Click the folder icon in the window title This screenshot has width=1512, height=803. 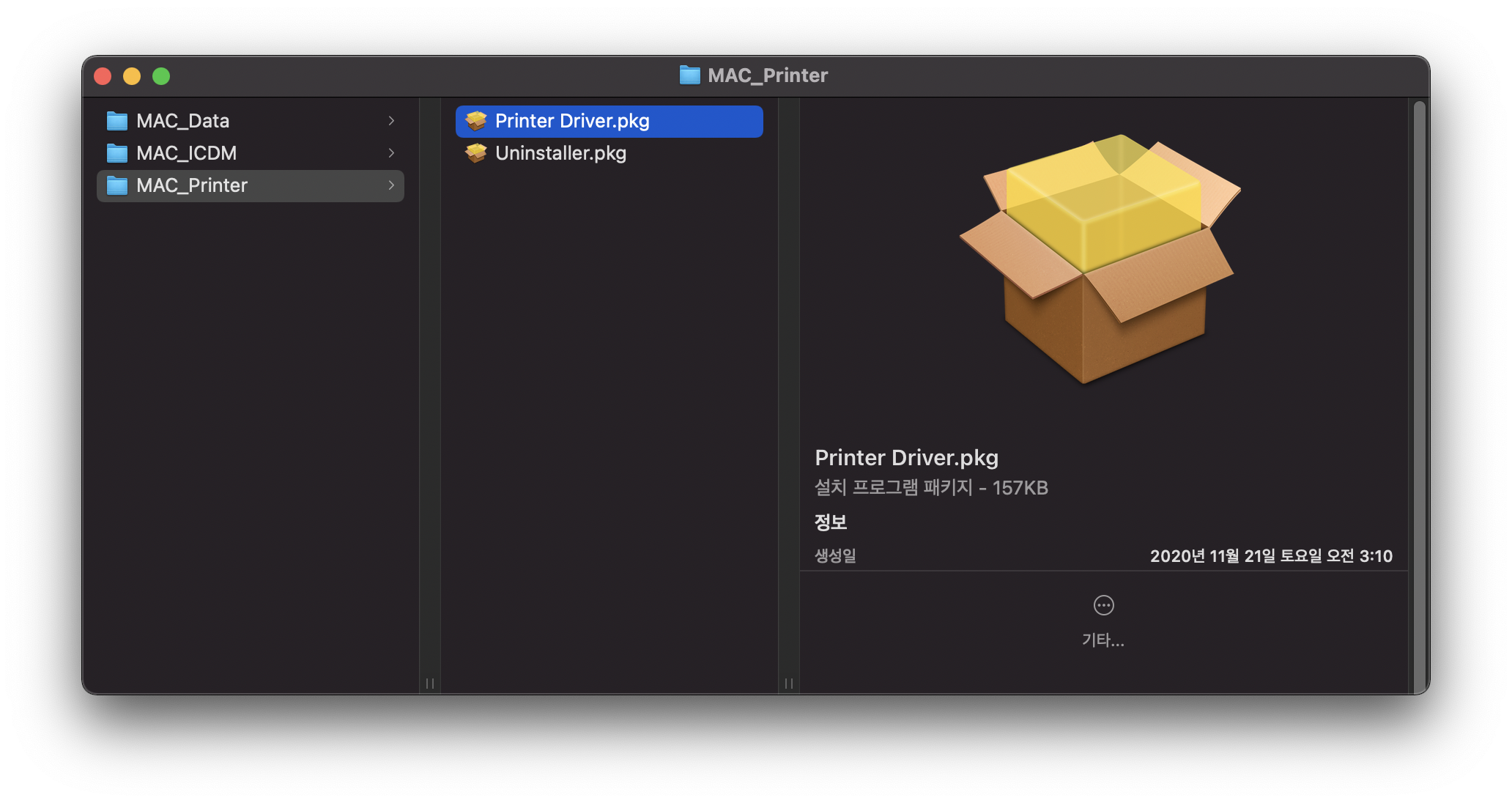click(x=689, y=75)
